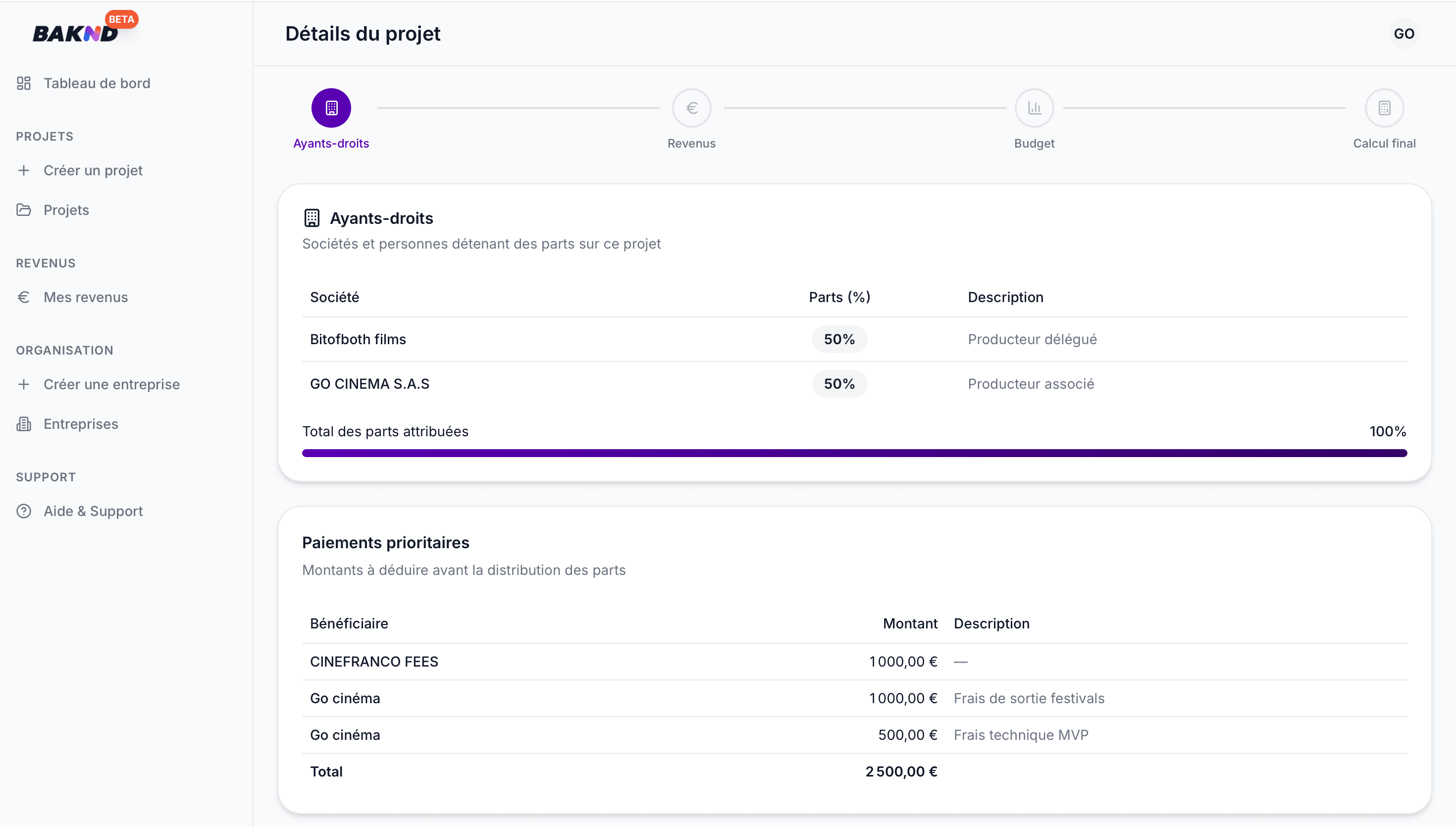Select the Calcul final calculator icon
The height and width of the screenshot is (827, 1456).
(x=1385, y=108)
